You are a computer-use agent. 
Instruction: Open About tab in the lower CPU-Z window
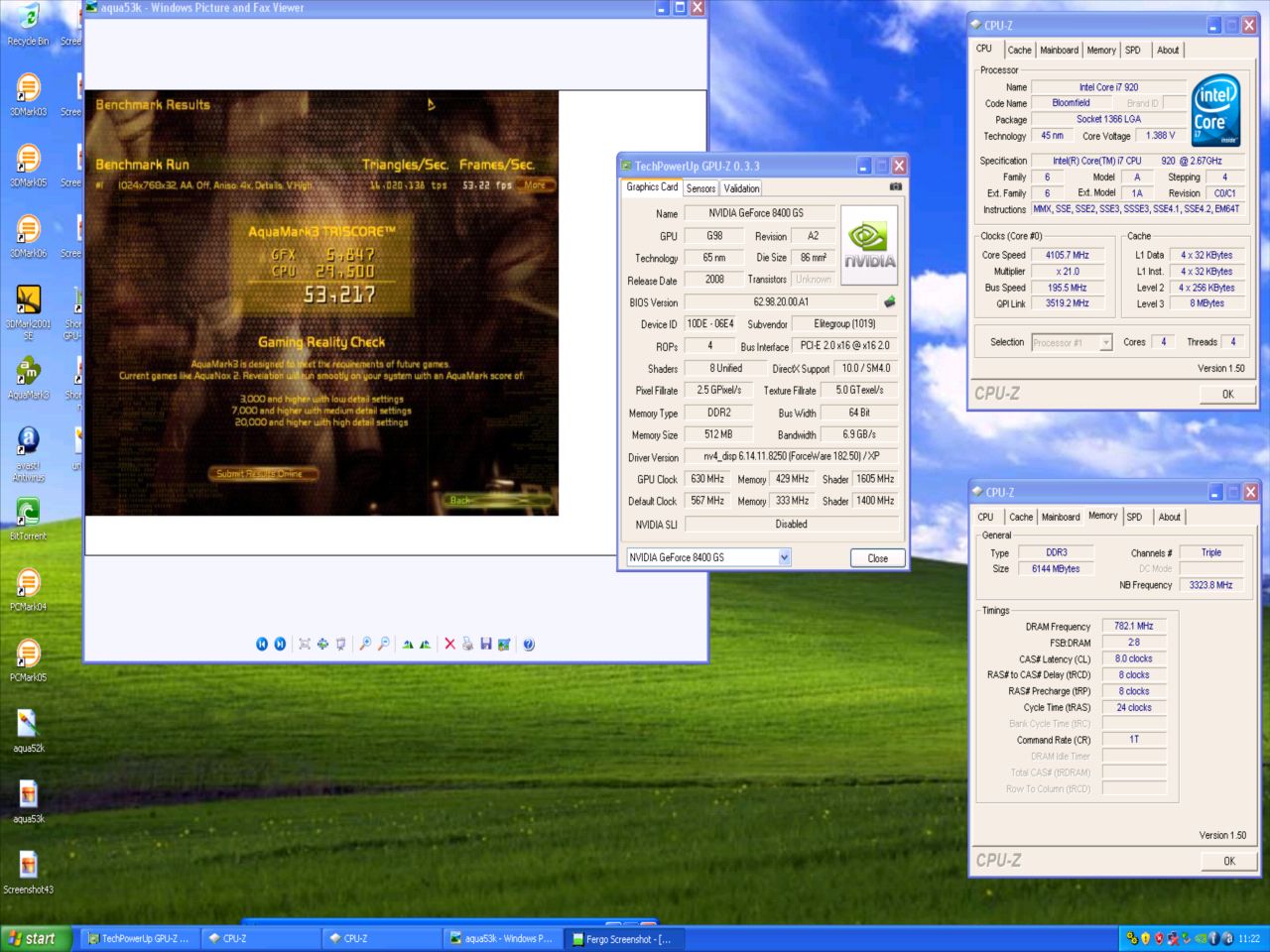tap(1170, 517)
